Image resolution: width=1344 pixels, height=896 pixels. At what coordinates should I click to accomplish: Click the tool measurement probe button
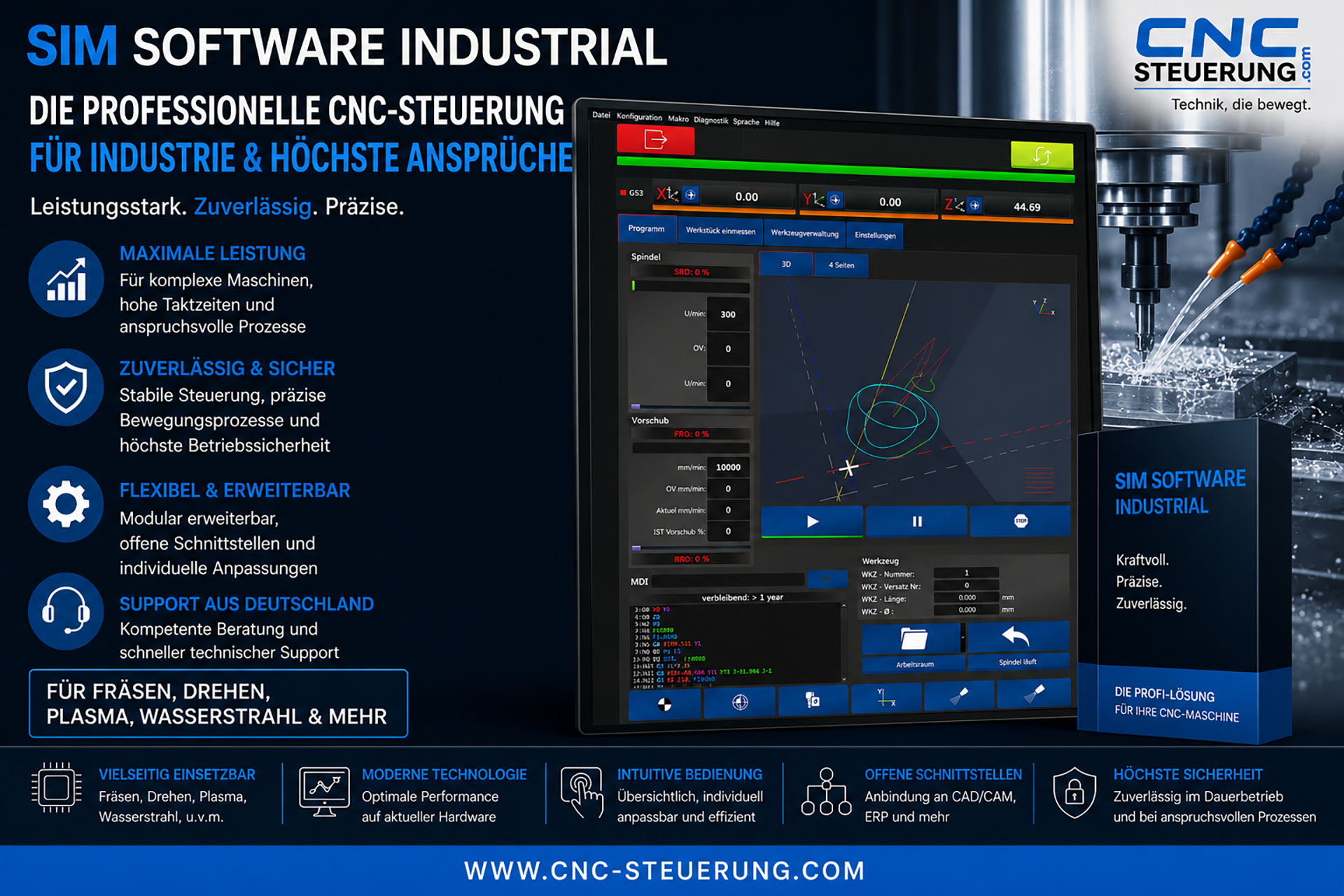(x=813, y=699)
